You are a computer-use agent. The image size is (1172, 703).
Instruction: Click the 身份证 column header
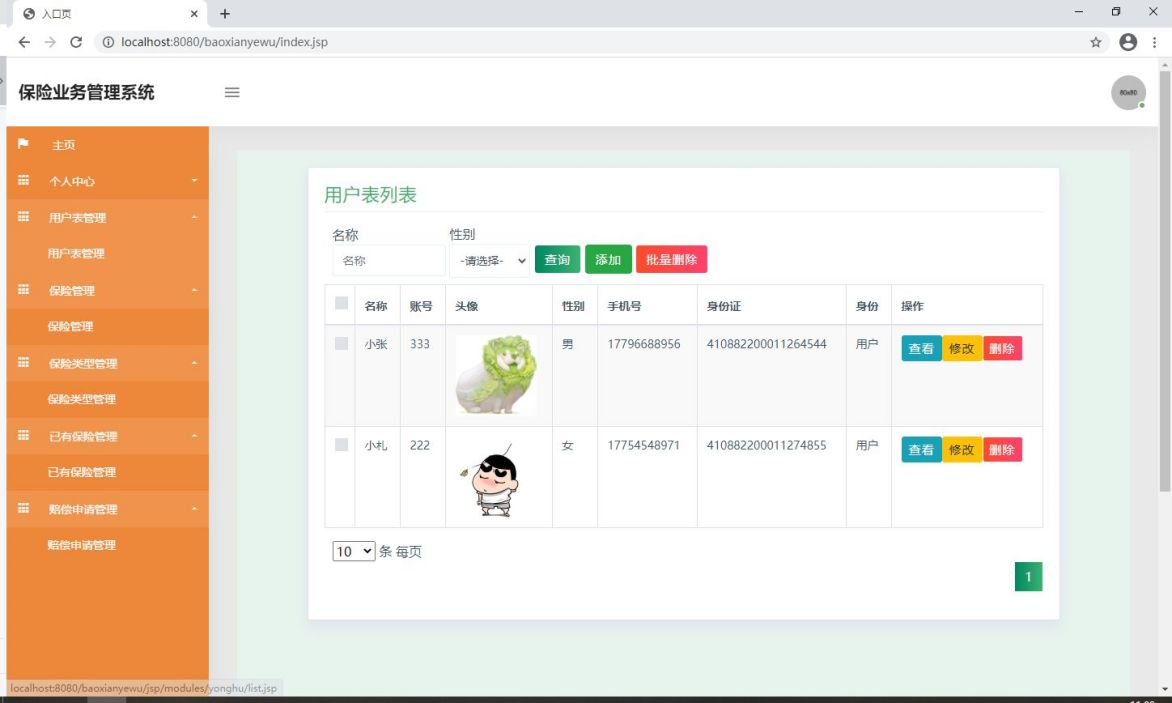coord(724,306)
